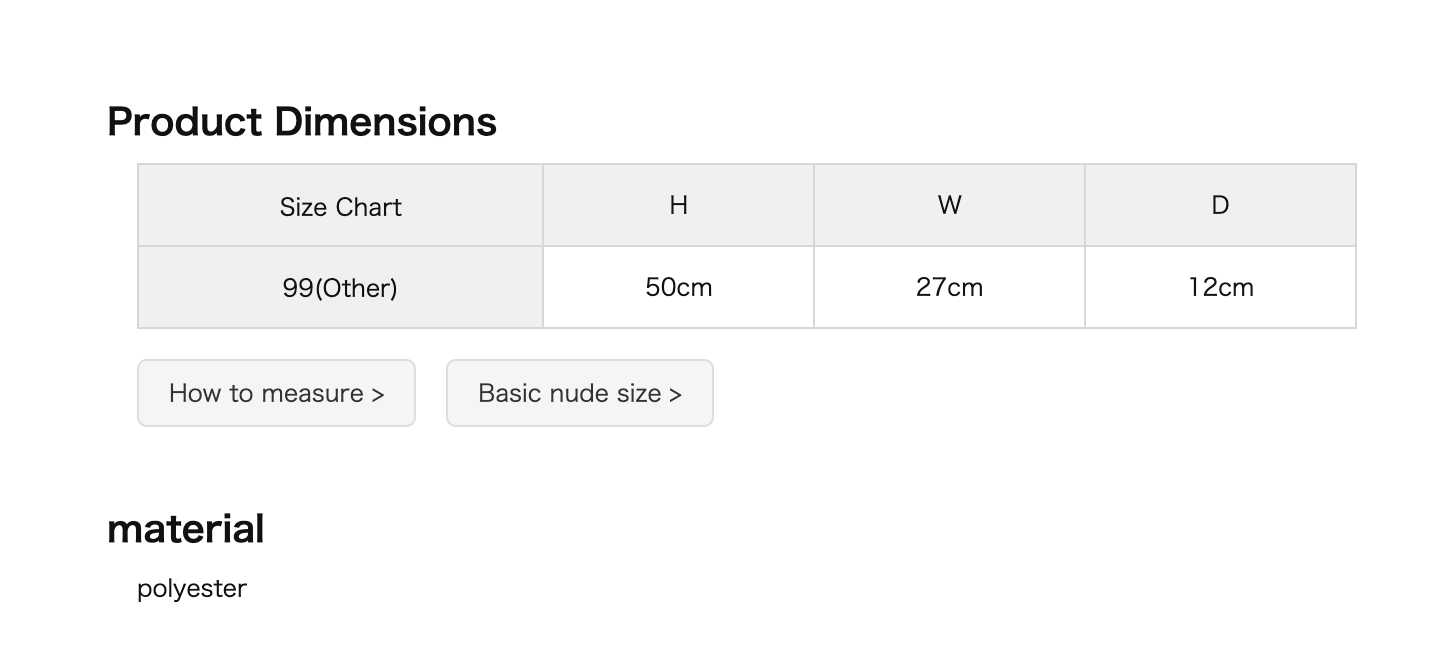This screenshot has height=646, width=1440.
Task: Click the word Chart in table header
Action: click(x=368, y=207)
